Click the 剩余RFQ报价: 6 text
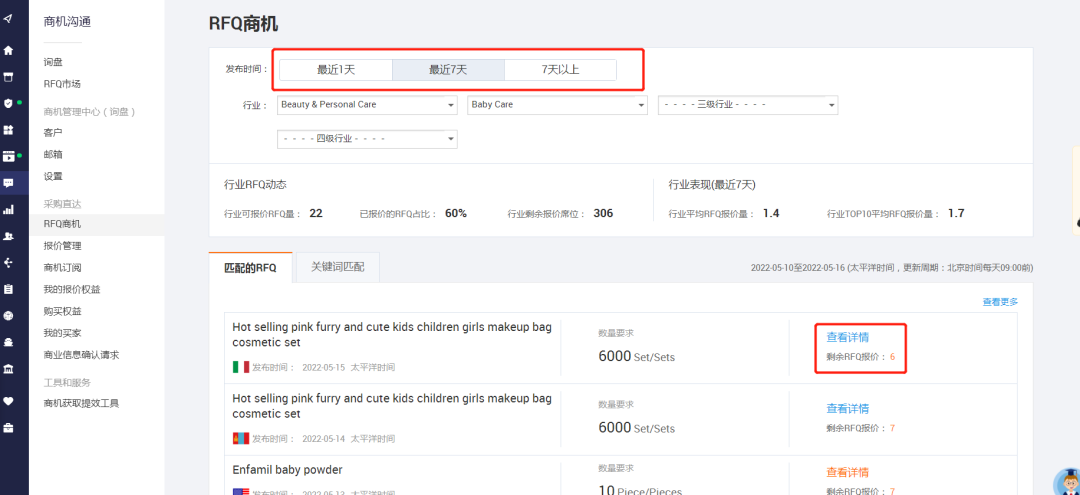Image resolution: width=1080 pixels, height=495 pixels. tap(861, 357)
